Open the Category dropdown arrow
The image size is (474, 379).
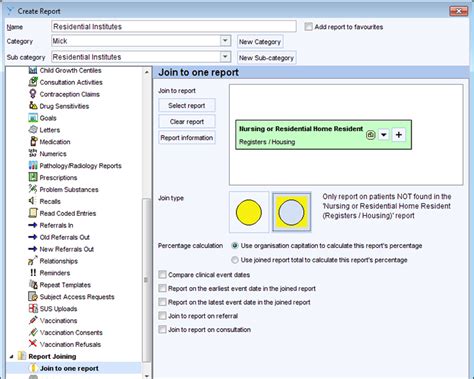click(225, 41)
